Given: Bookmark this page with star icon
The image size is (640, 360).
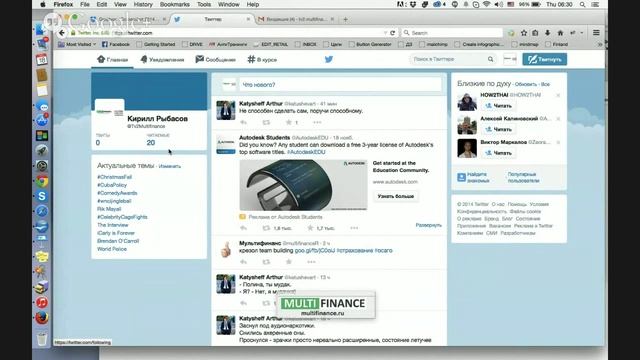Looking at the screenshot, I should pyautogui.click(x=524, y=33).
